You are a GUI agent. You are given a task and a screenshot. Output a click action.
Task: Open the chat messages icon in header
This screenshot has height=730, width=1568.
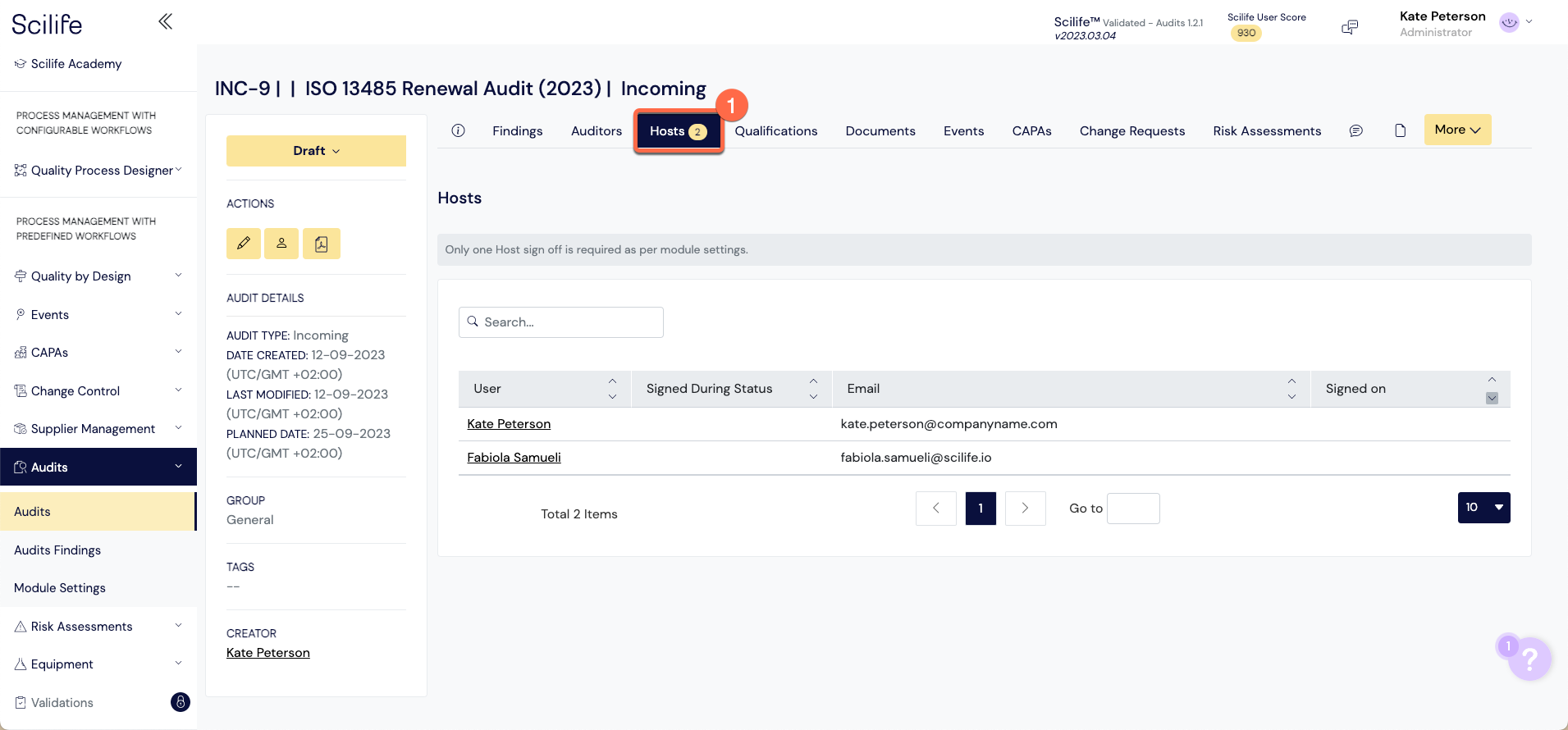1350,28
